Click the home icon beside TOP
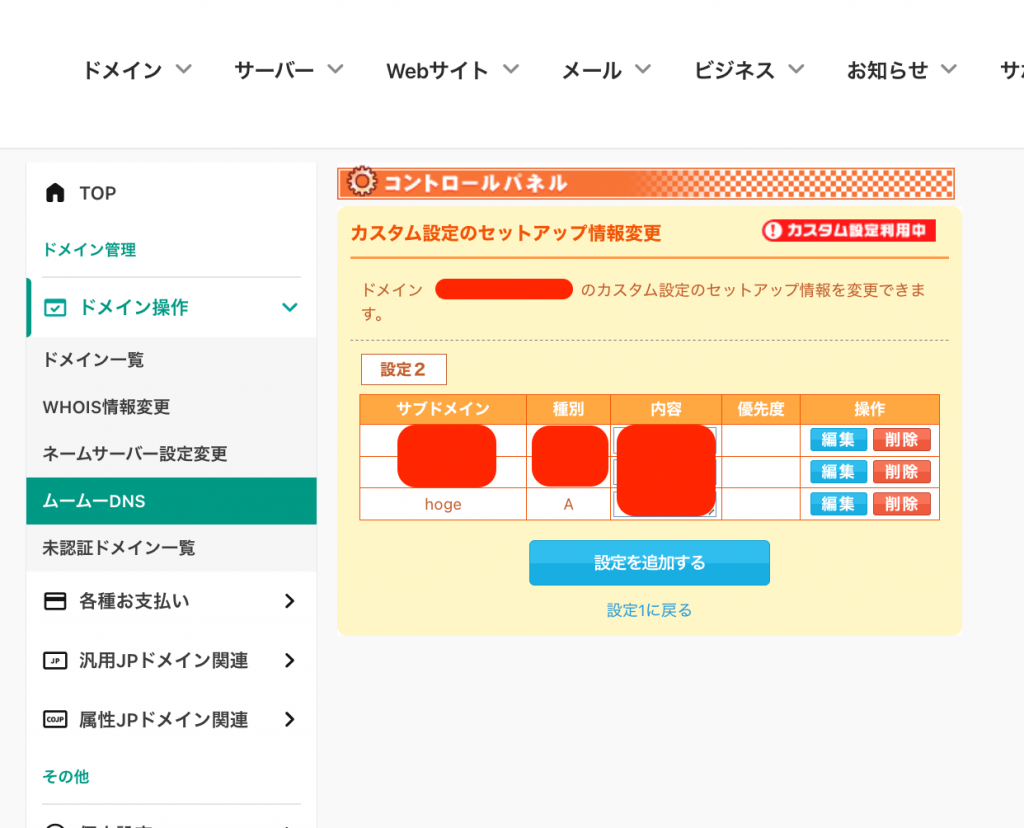The height and width of the screenshot is (828, 1024). pos(56,193)
